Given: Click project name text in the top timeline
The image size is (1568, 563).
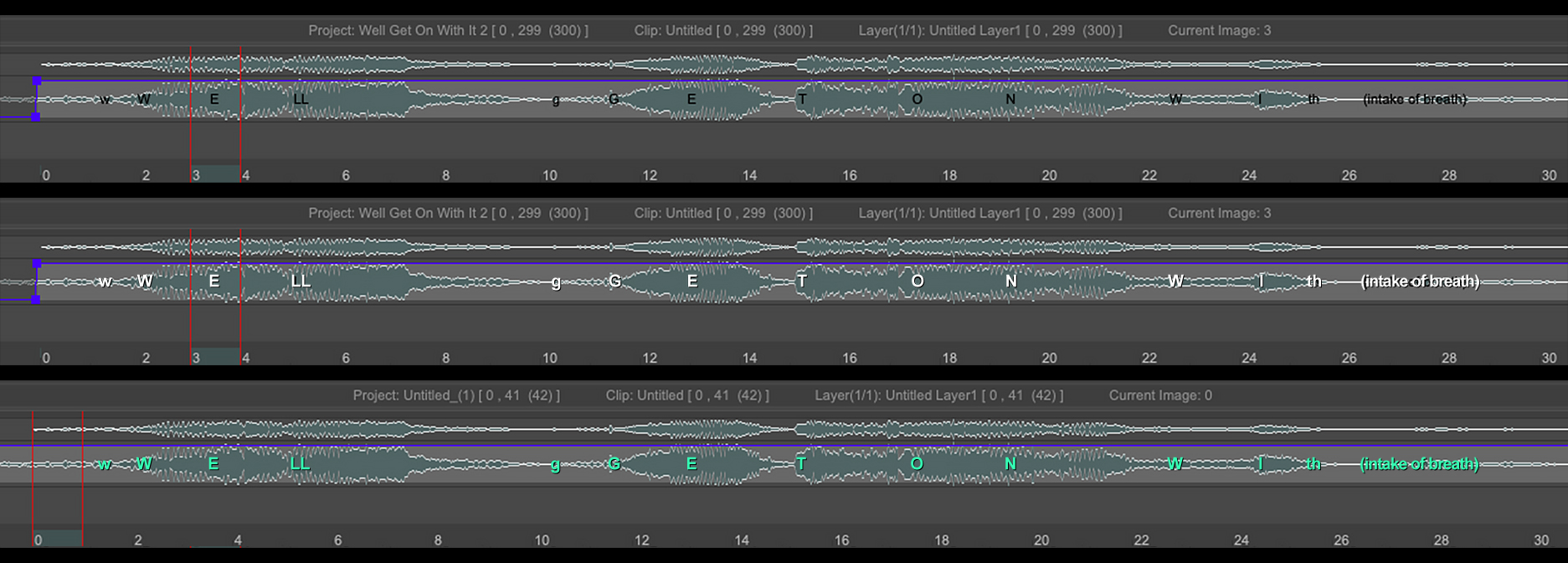Looking at the screenshot, I should pos(448,30).
